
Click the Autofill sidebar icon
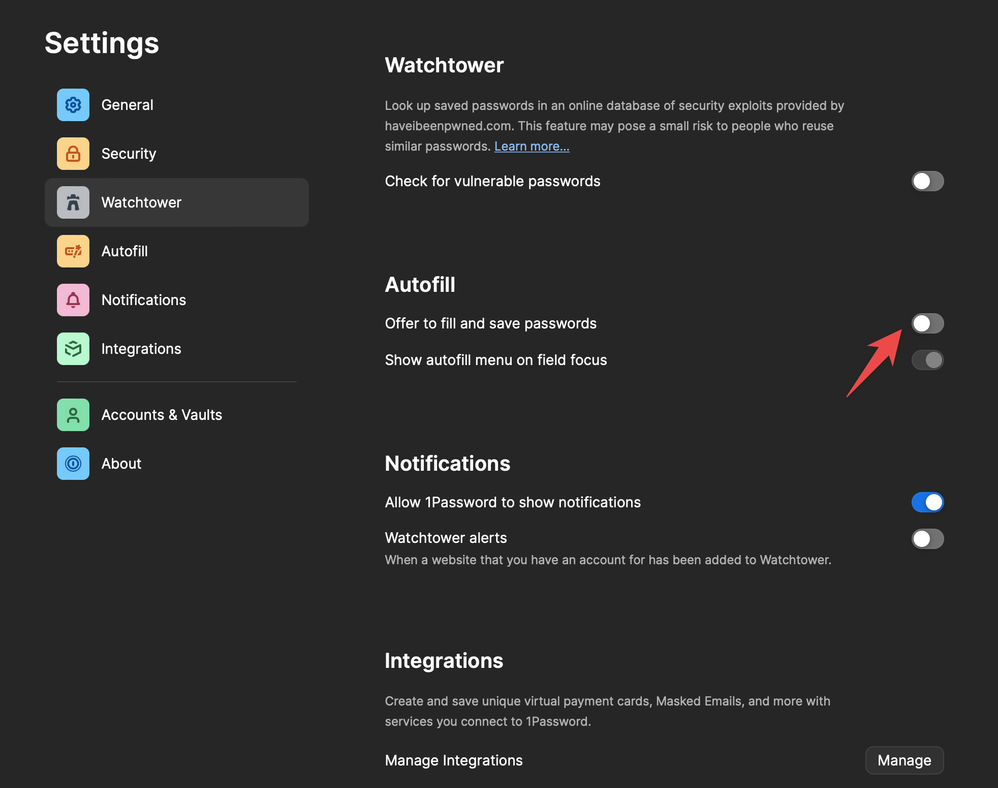click(x=73, y=251)
